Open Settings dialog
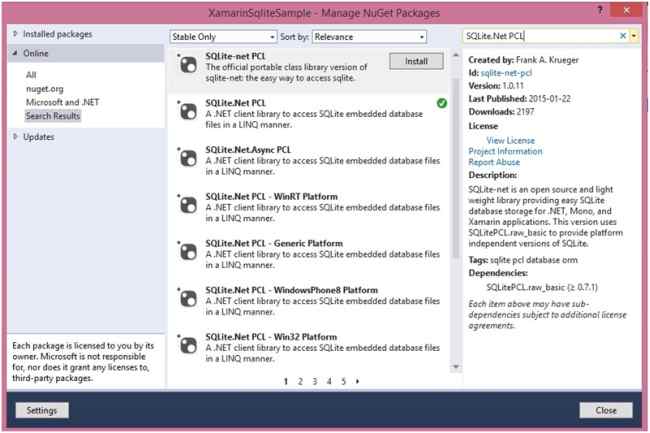The image size is (650, 433). pos(42,410)
